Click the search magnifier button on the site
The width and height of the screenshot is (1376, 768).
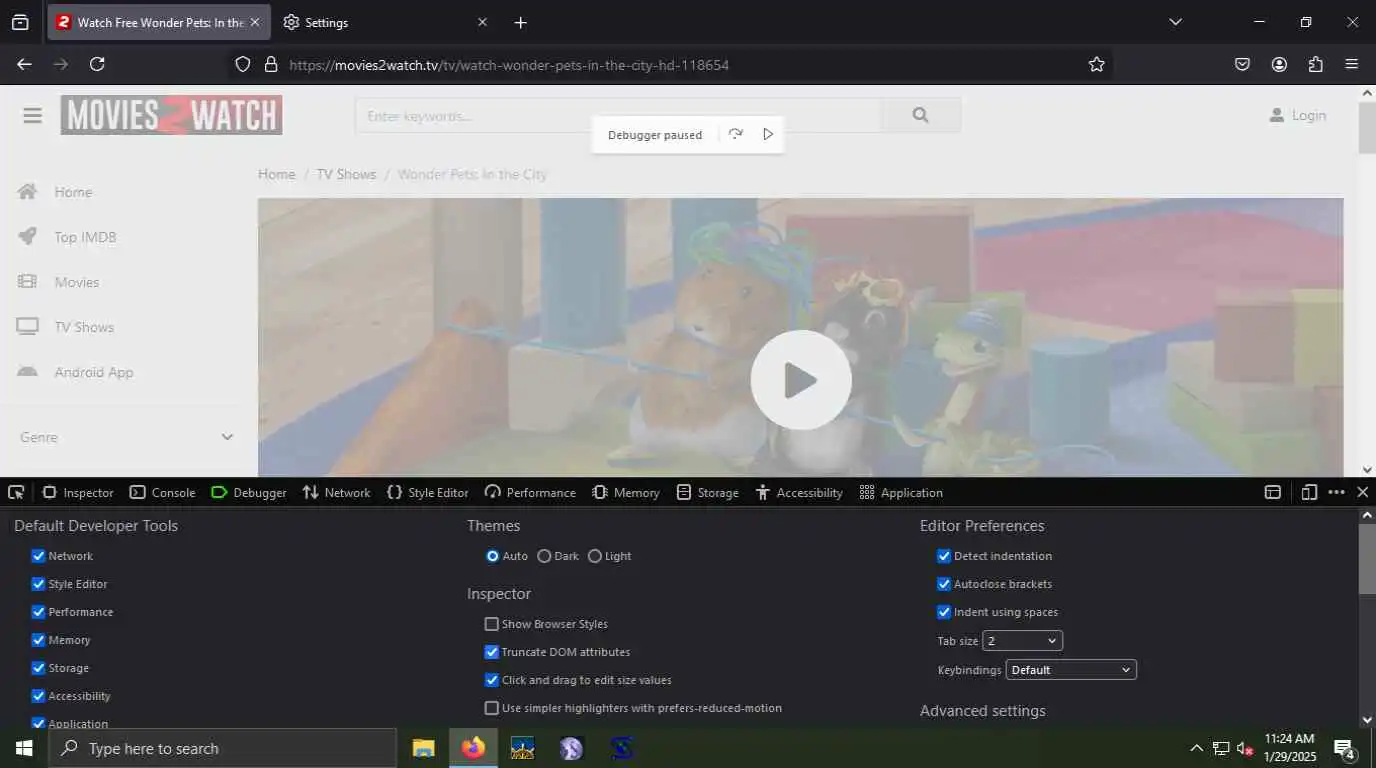click(x=921, y=115)
